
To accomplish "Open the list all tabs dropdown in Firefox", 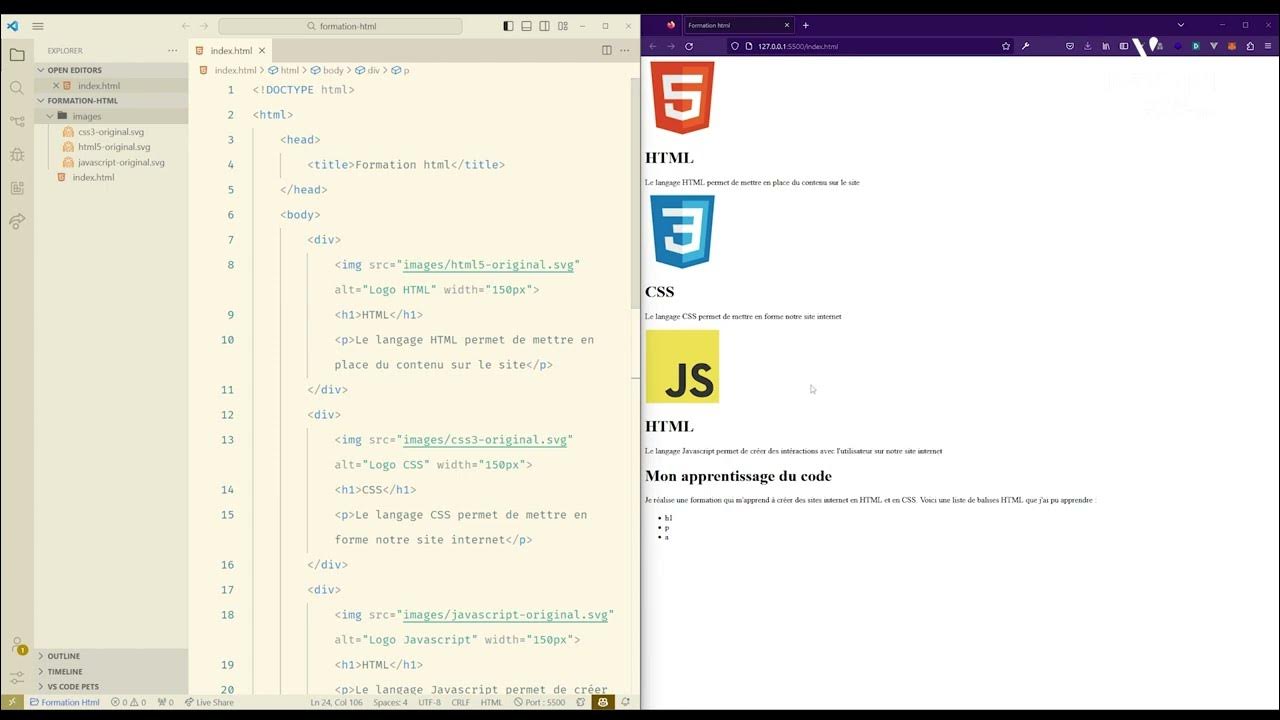I will pyautogui.click(x=1180, y=25).
